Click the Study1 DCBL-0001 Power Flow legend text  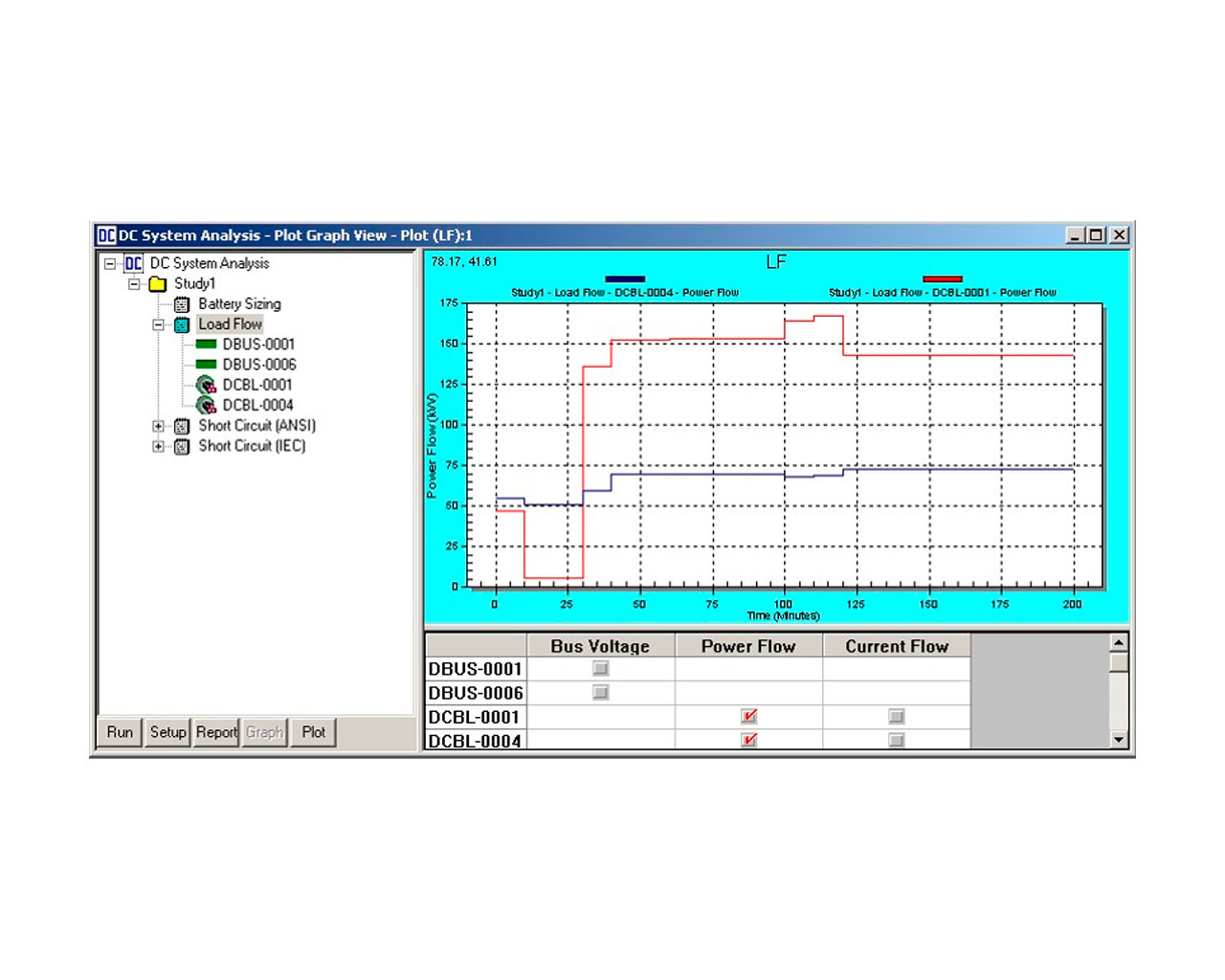point(943,293)
